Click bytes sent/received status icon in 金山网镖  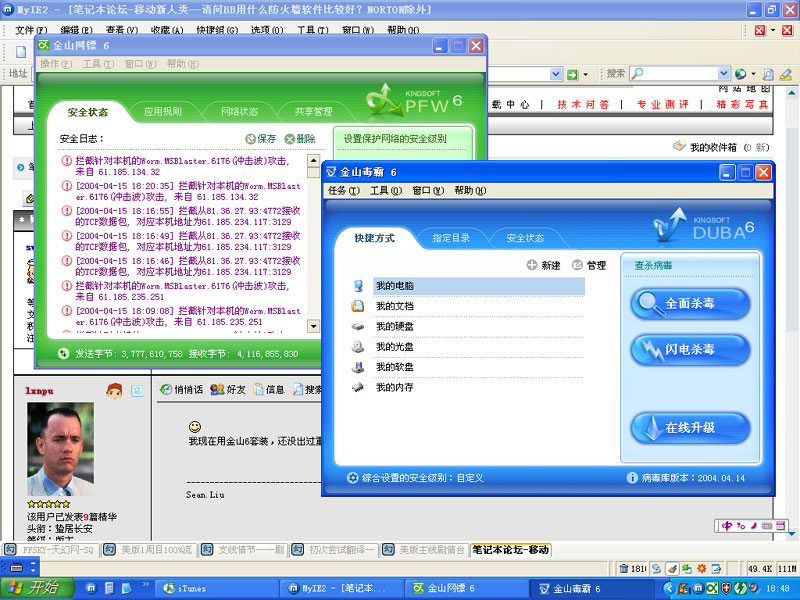point(63,354)
